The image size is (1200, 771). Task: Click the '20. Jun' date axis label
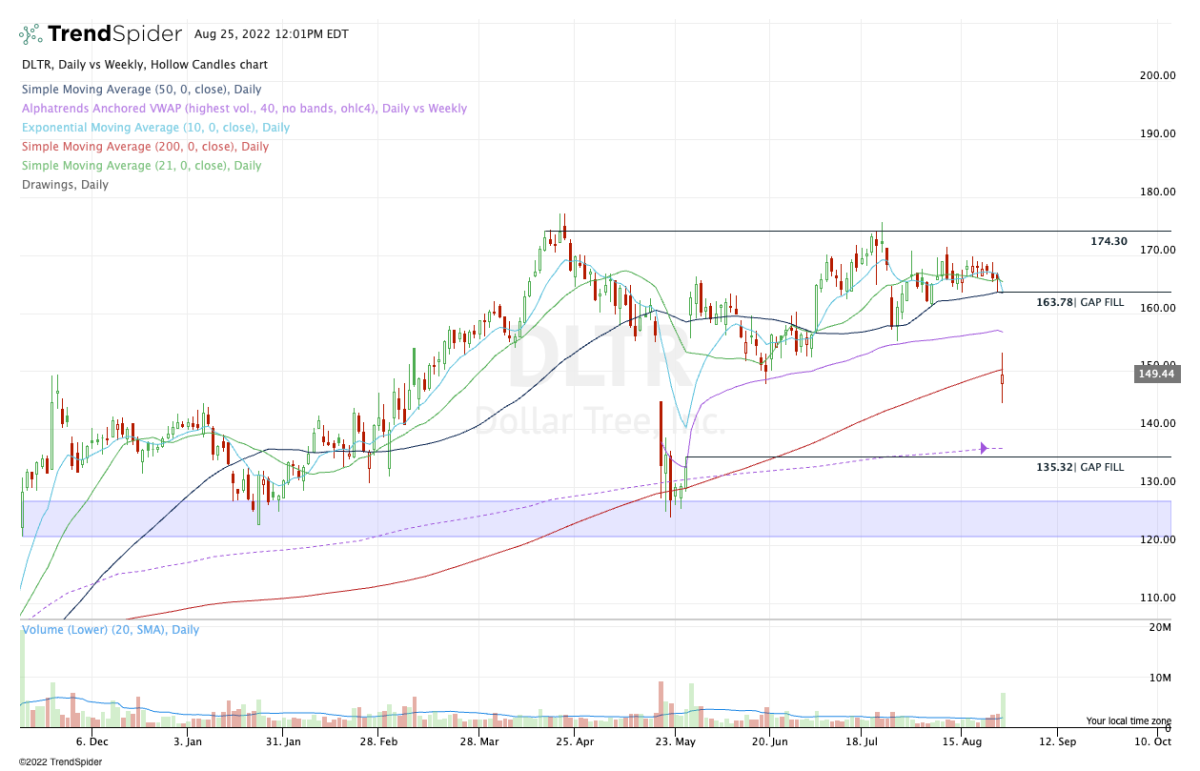tap(768, 742)
